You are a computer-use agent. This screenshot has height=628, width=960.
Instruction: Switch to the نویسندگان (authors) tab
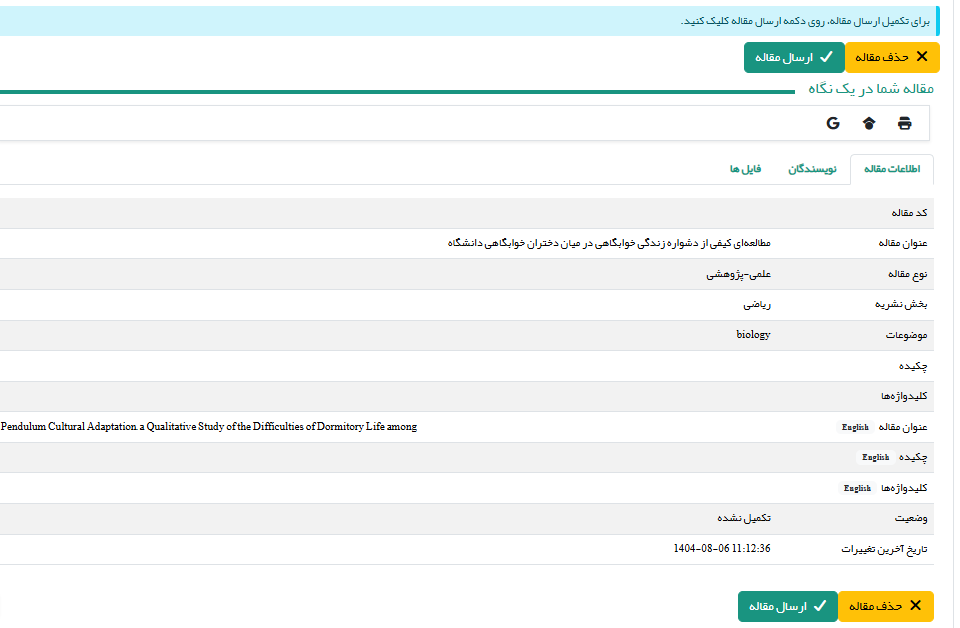tap(811, 169)
